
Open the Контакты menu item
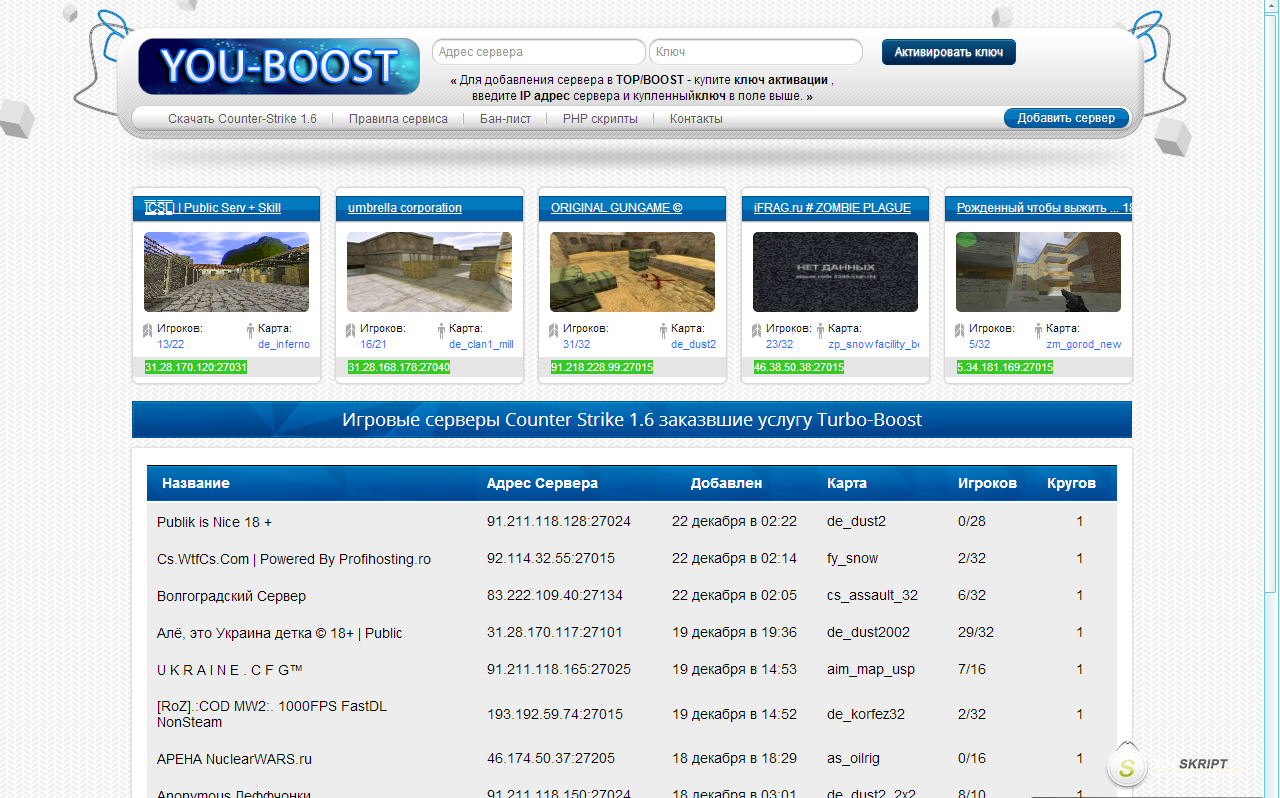696,119
